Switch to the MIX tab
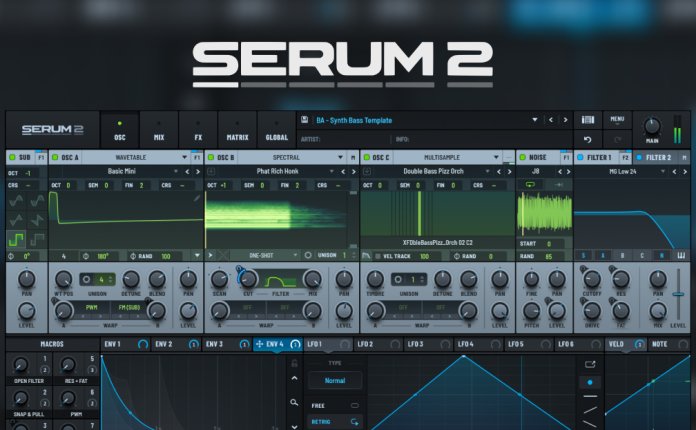Screen dimensions: 696x430 [x=159, y=130]
